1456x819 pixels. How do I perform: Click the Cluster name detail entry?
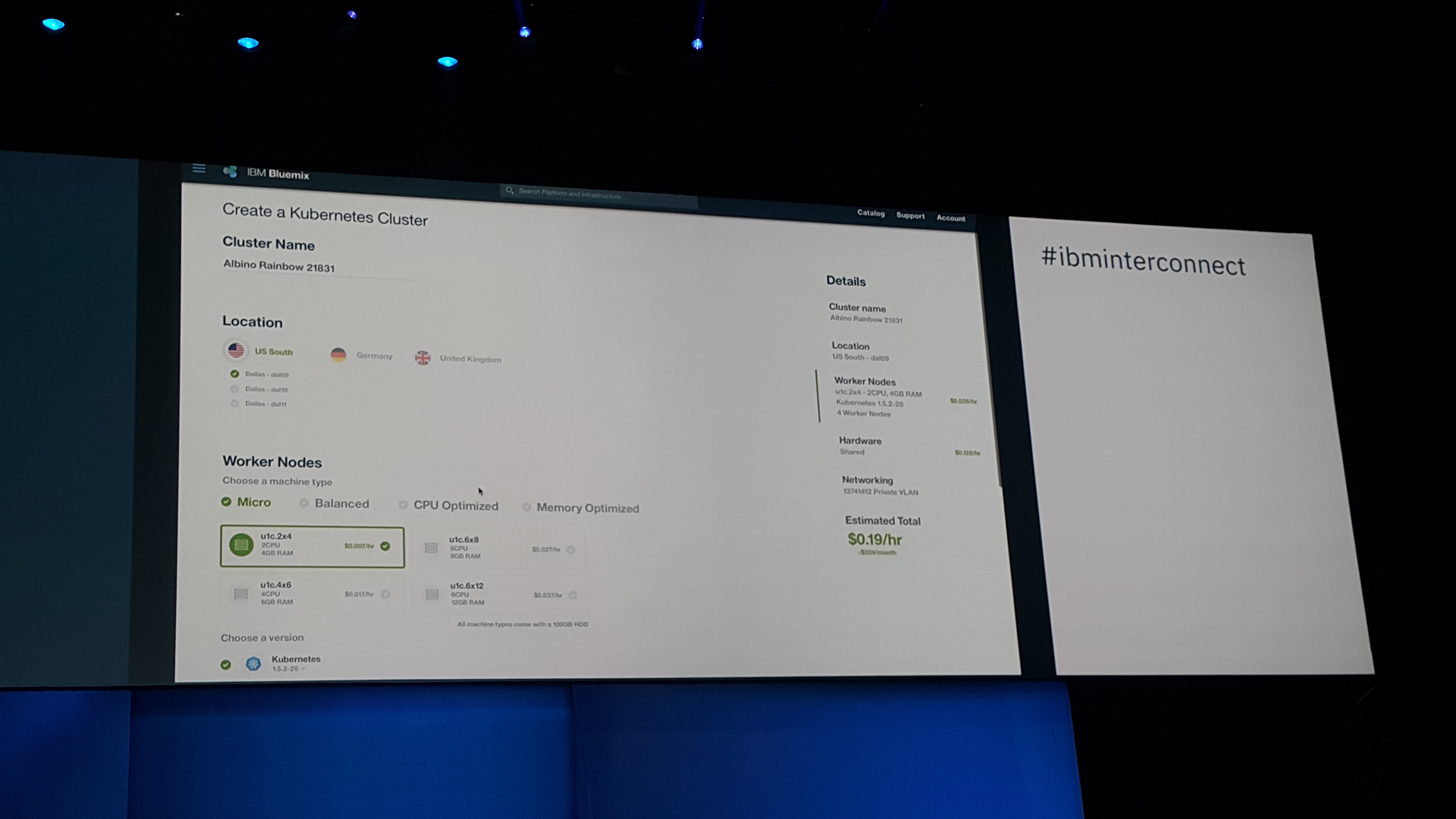tap(866, 313)
